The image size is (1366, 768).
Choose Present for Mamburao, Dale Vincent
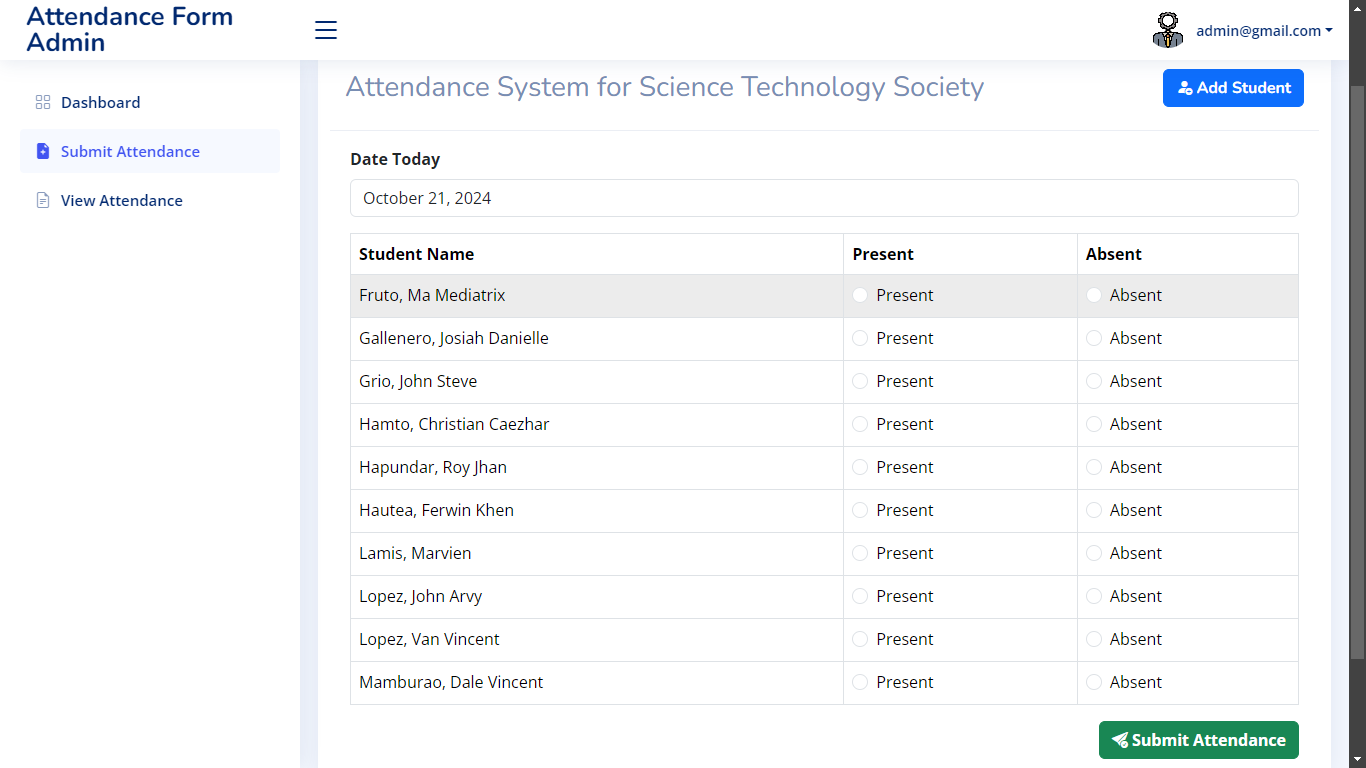[860, 682]
